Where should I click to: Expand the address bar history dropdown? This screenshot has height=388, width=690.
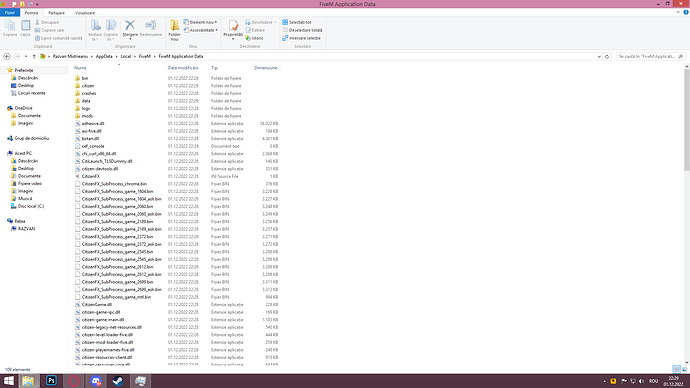click(599, 56)
